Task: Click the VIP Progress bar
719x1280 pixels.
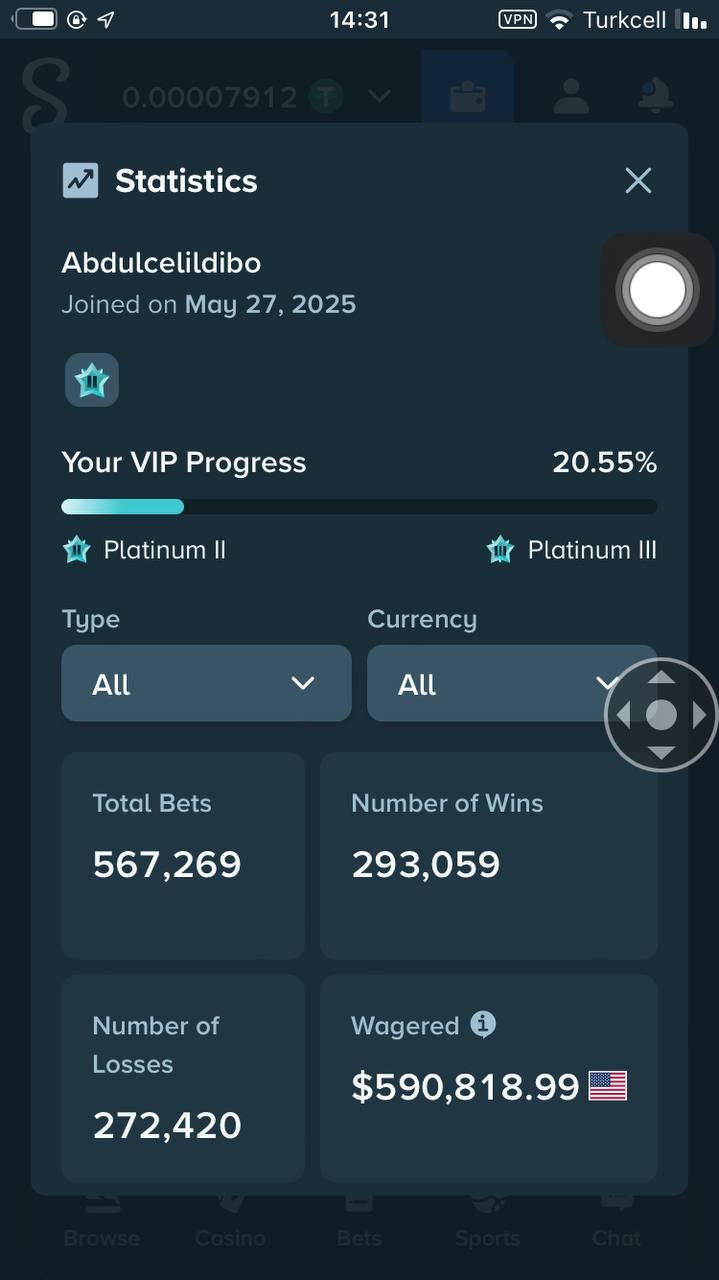Action: [359, 507]
